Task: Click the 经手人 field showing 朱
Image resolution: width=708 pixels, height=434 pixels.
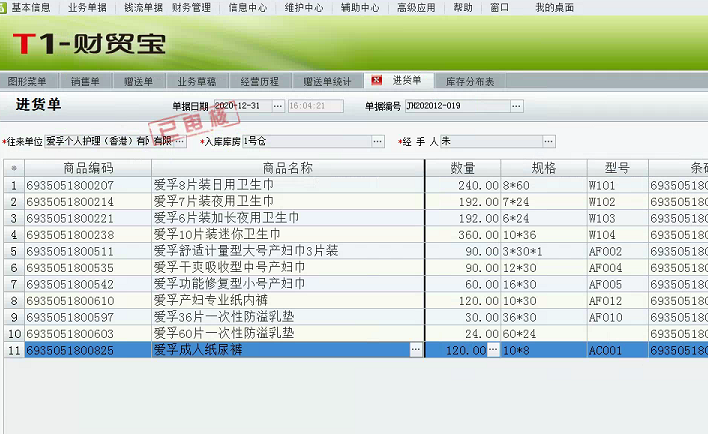Action: [x=491, y=141]
